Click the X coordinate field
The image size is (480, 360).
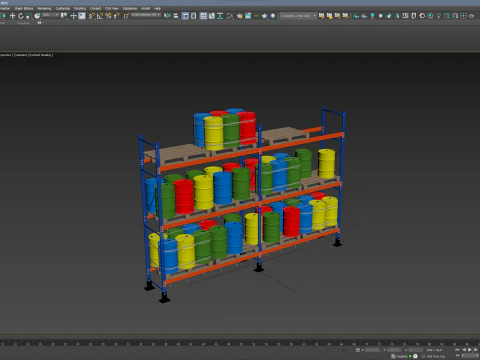[x=373, y=350]
